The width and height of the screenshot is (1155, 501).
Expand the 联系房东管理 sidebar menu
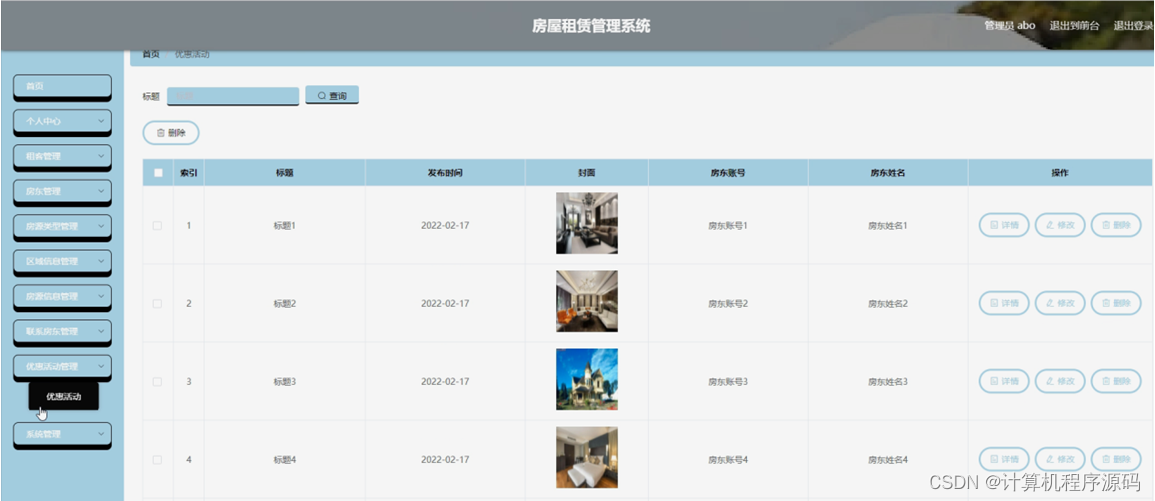click(x=63, y=332)
